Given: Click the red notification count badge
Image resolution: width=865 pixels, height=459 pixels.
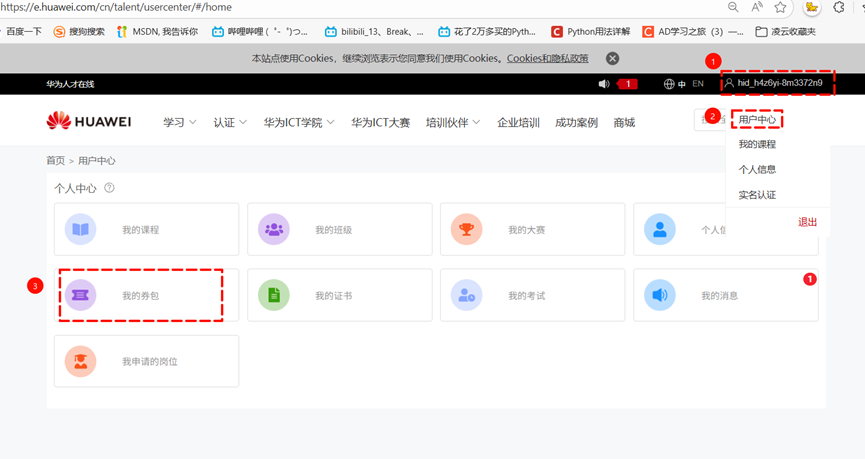Looking at the screenshot, I should pyautogui.click(x=627, y=84).
